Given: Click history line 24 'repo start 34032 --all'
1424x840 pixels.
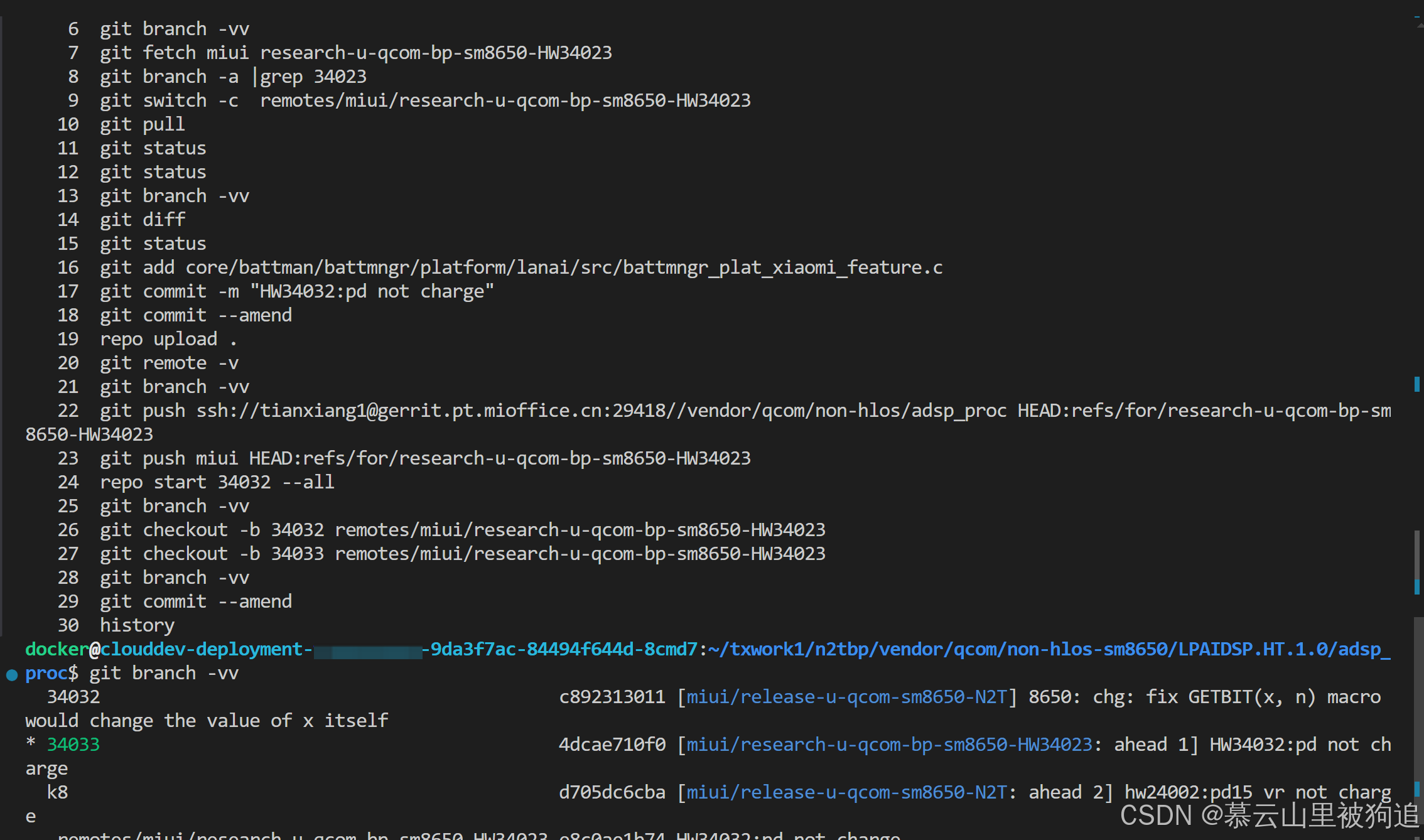Looking at the screenshot, I should point(217,482).
